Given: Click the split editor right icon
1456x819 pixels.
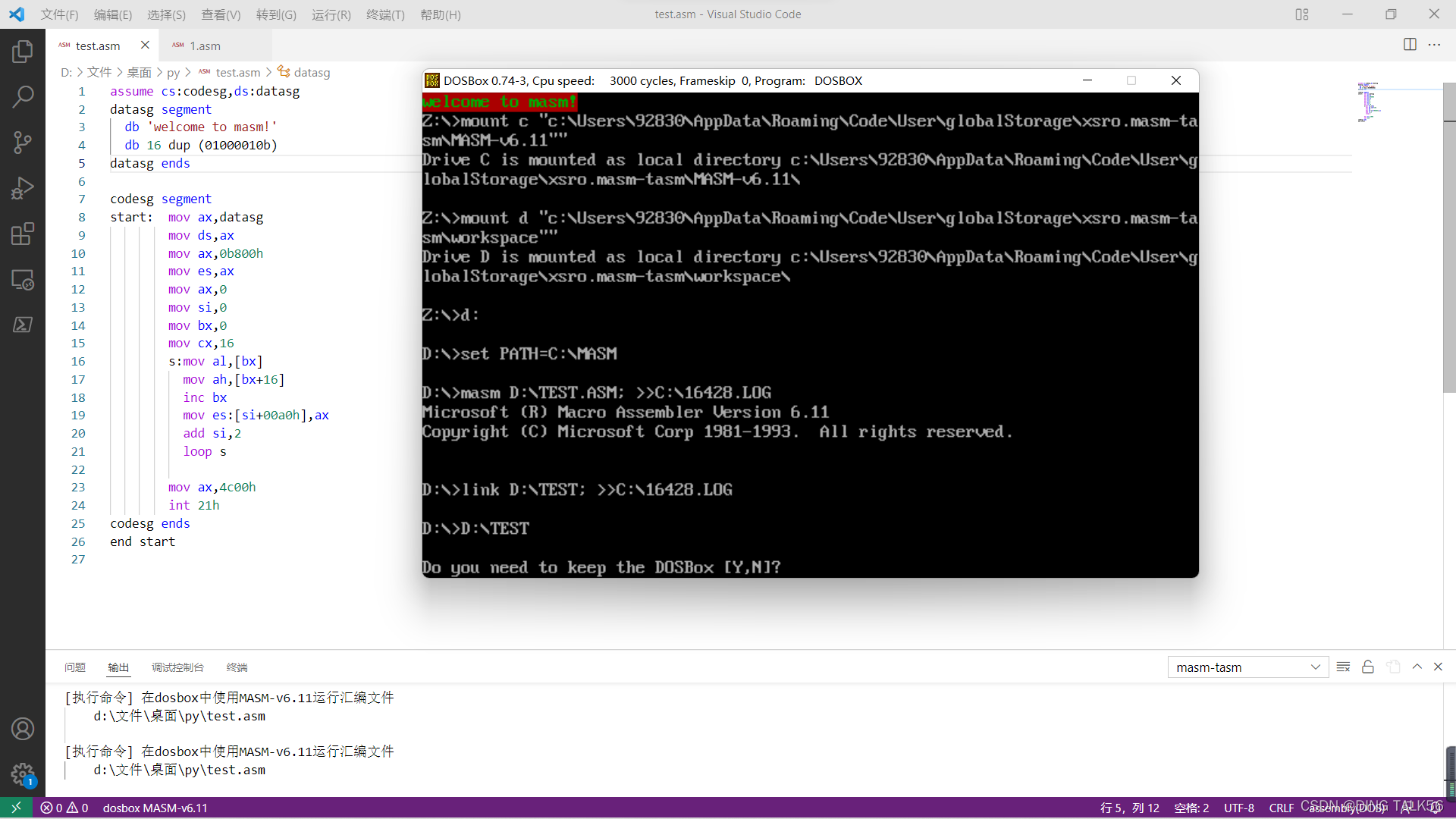Looking at the screenshot, I should click(1410, 45).
